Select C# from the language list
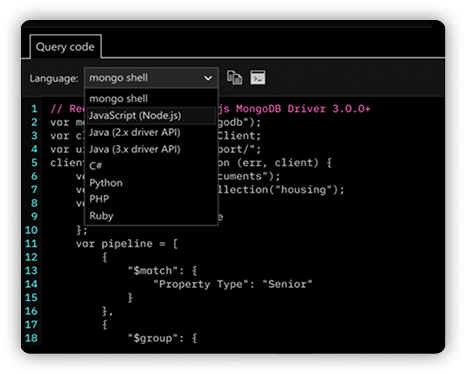The width and height of the screenshot is (466, 374). point(151,166)
